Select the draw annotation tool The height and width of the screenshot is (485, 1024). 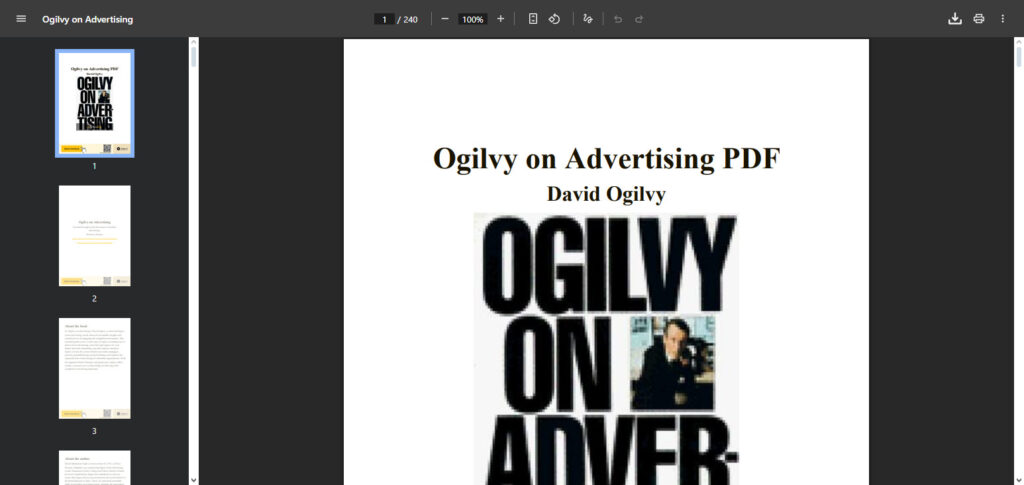point(588,19)
